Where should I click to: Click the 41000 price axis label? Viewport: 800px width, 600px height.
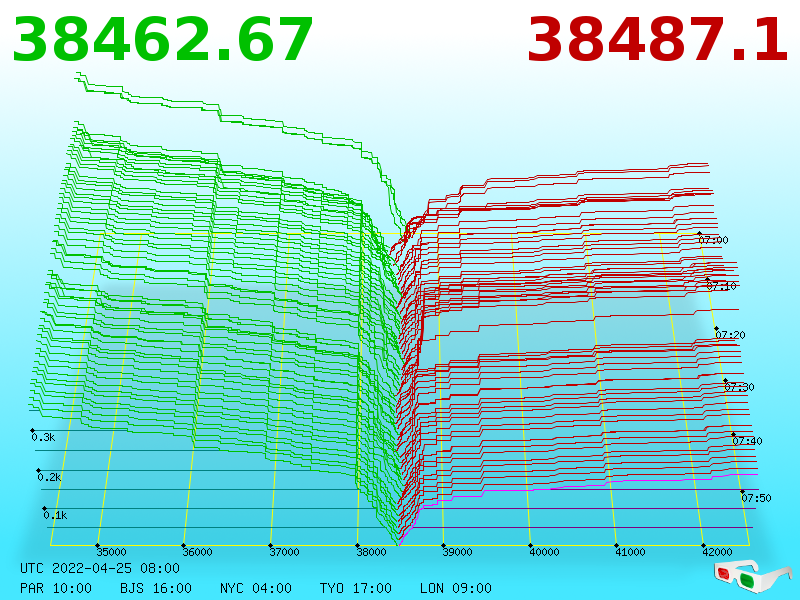(x=630, y=552)
